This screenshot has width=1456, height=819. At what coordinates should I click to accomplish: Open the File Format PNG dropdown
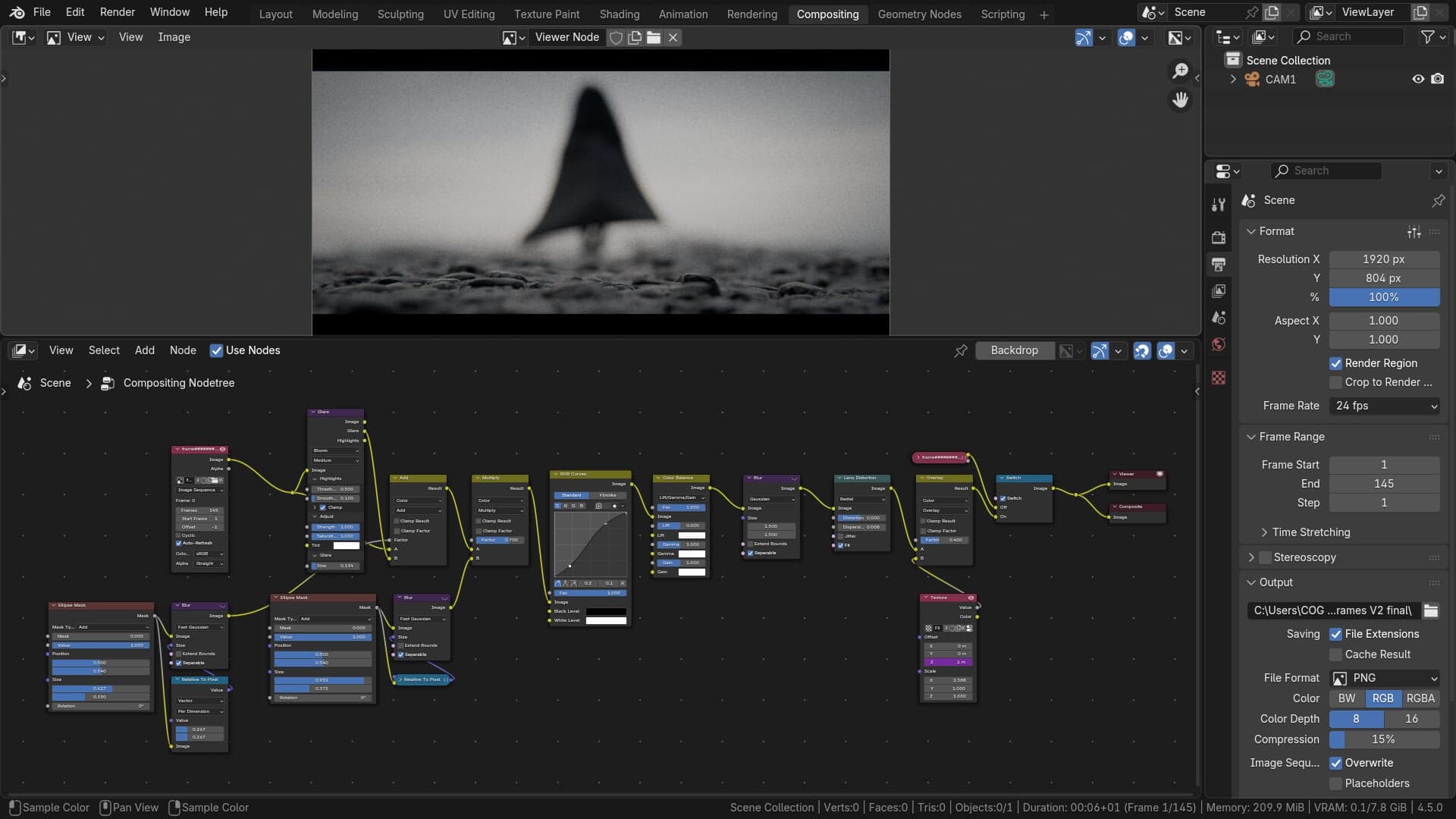point(1385,678)
